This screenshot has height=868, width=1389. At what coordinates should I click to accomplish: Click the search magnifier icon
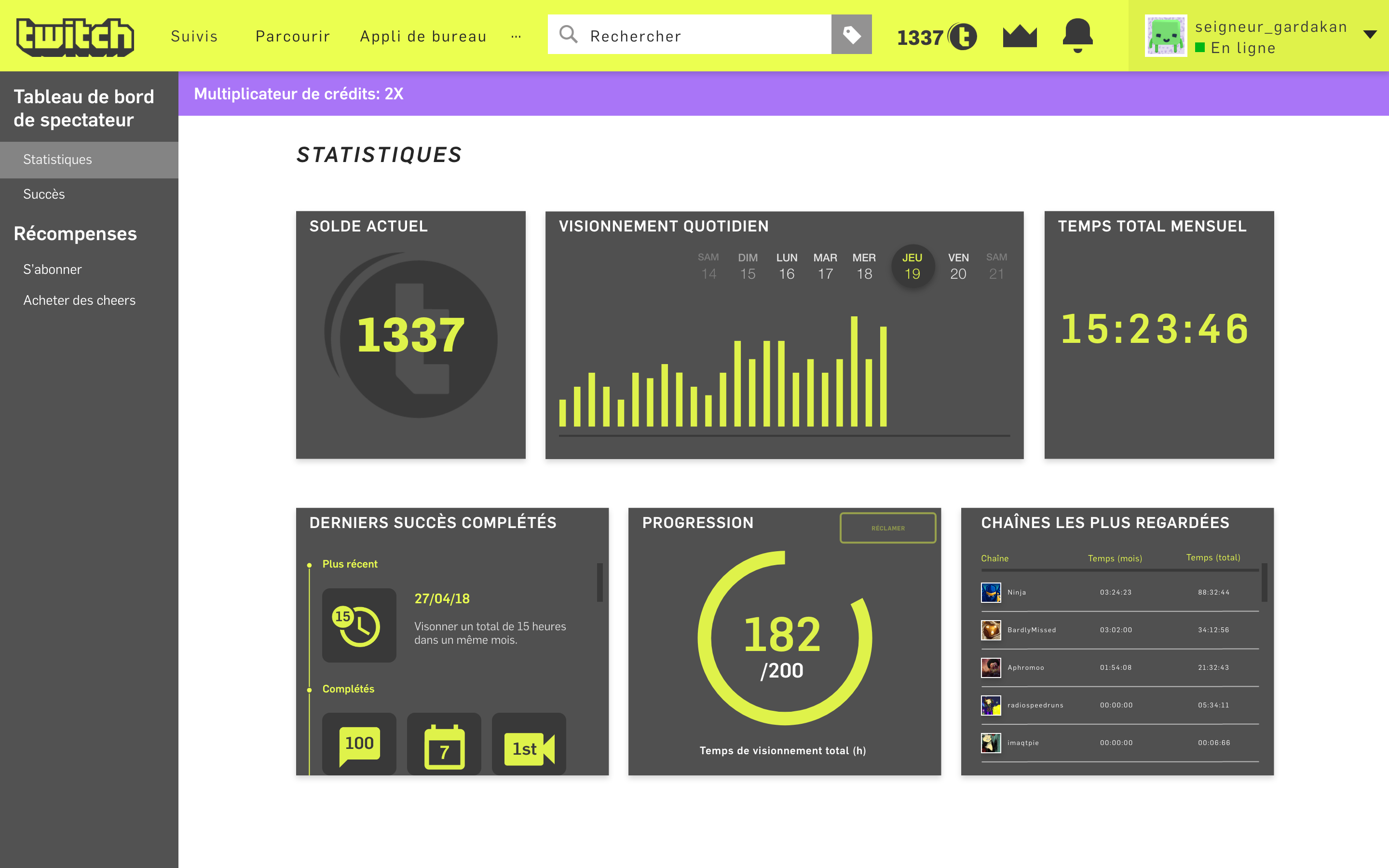click(568, 34)
